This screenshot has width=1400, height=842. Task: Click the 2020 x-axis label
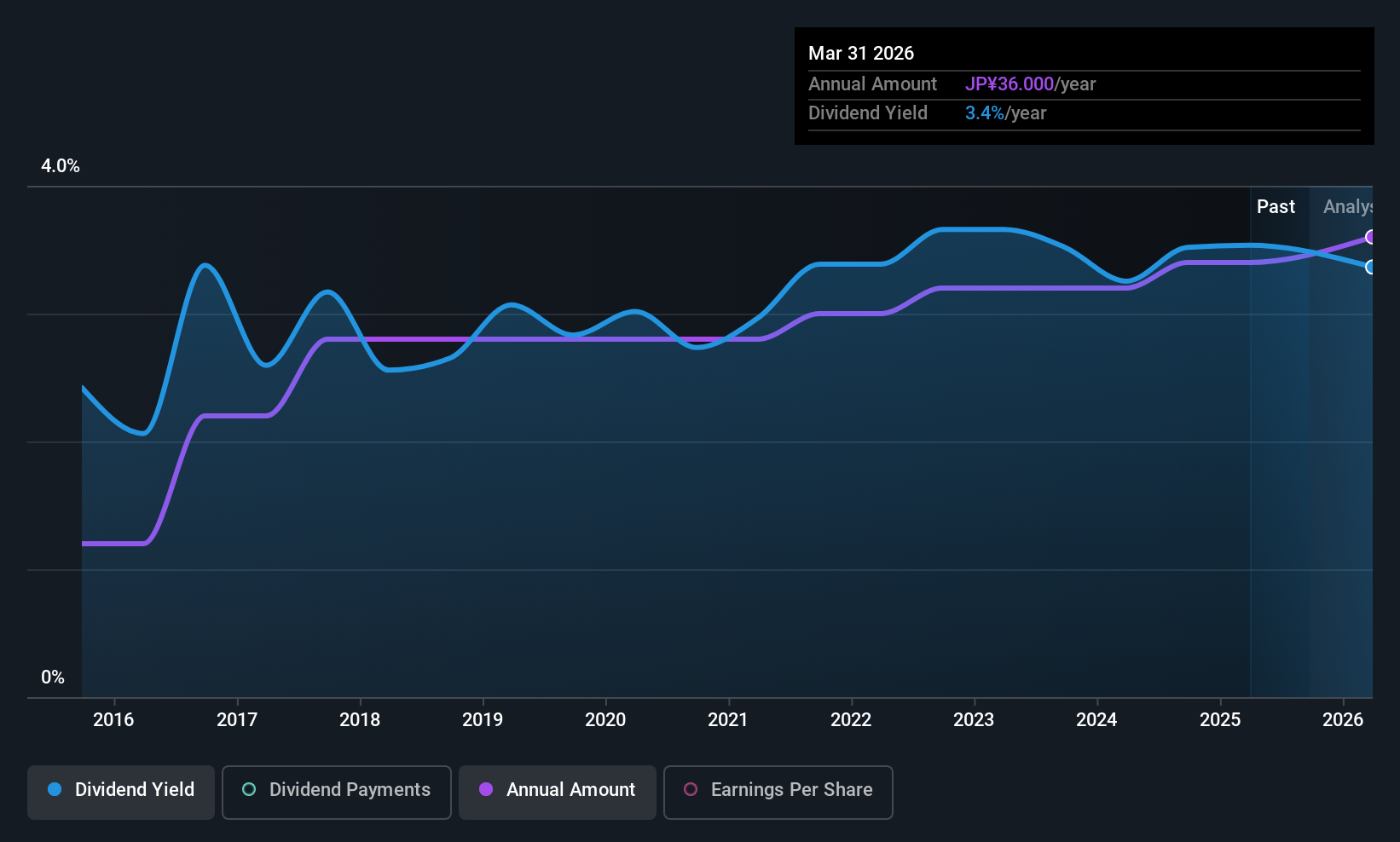click(x=605, y=719)
